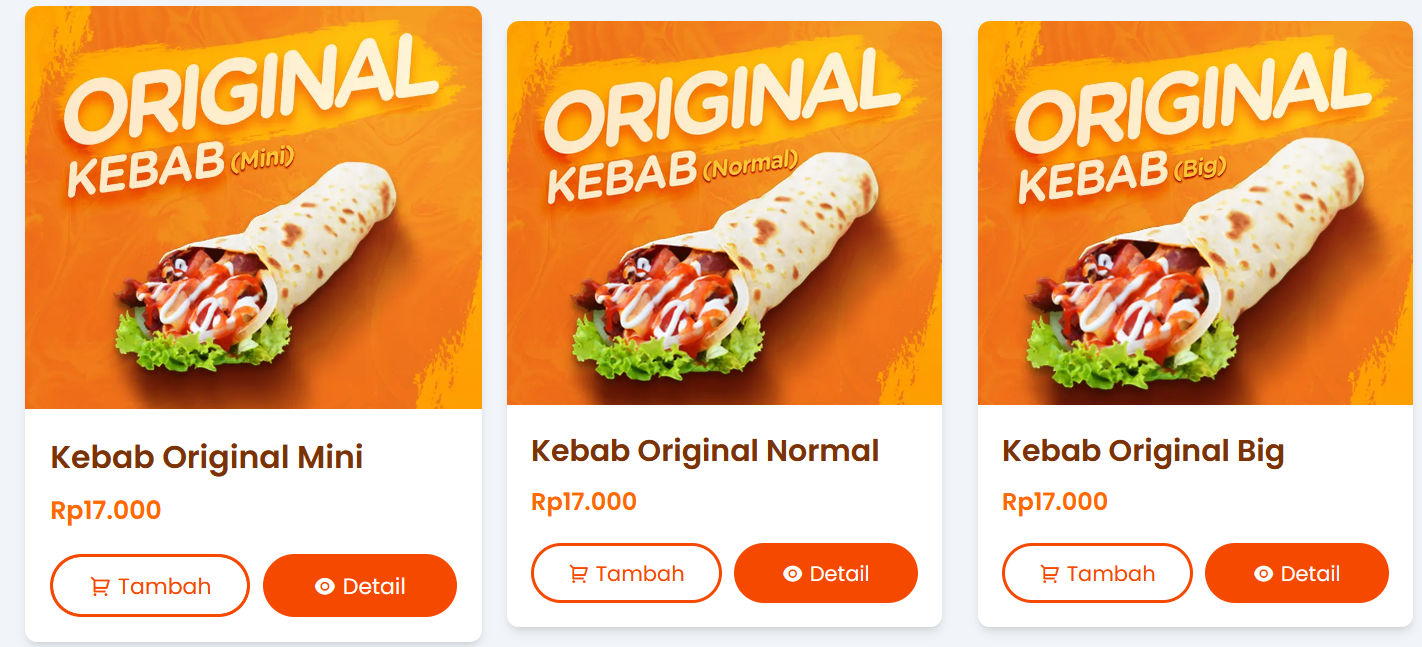Click Rp17.000 price on Kebab Original Mini
This screenshot has width=1422, height=647.
pos(106,511)
